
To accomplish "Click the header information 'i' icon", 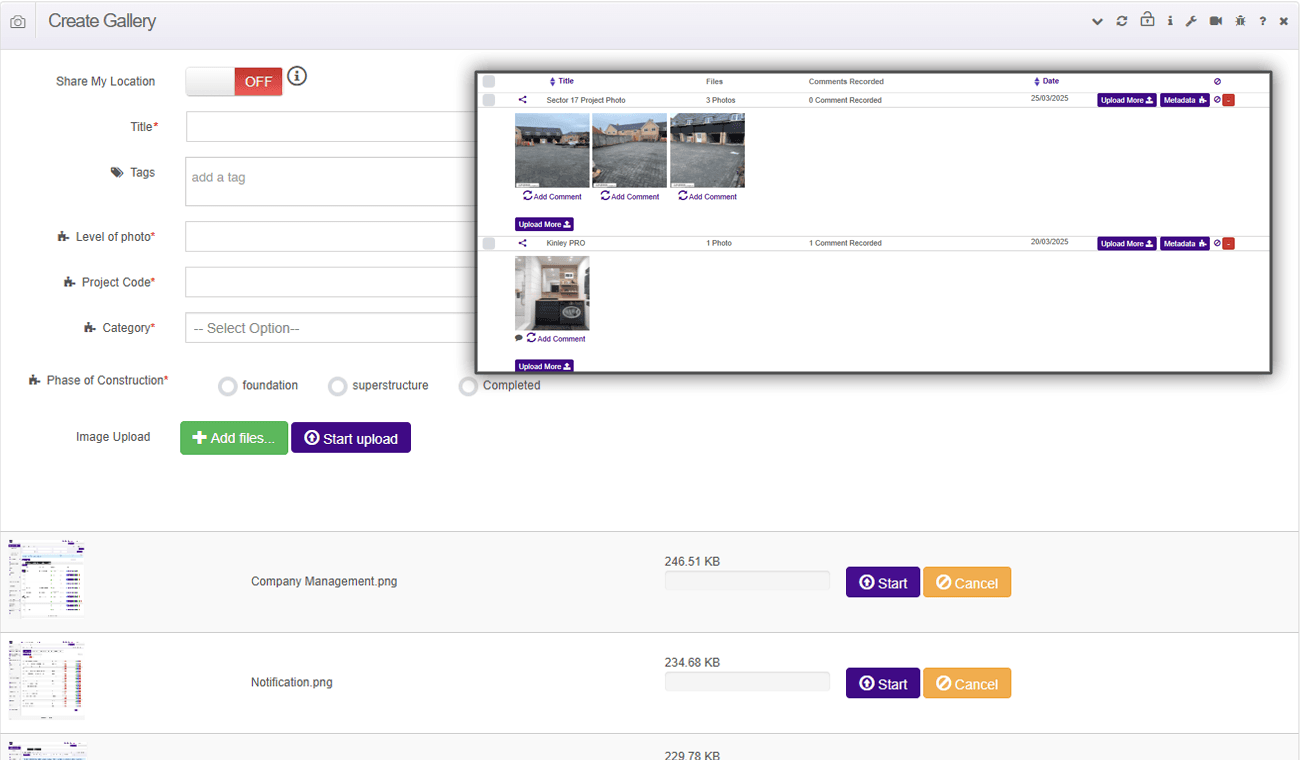I will point(1170,21).
